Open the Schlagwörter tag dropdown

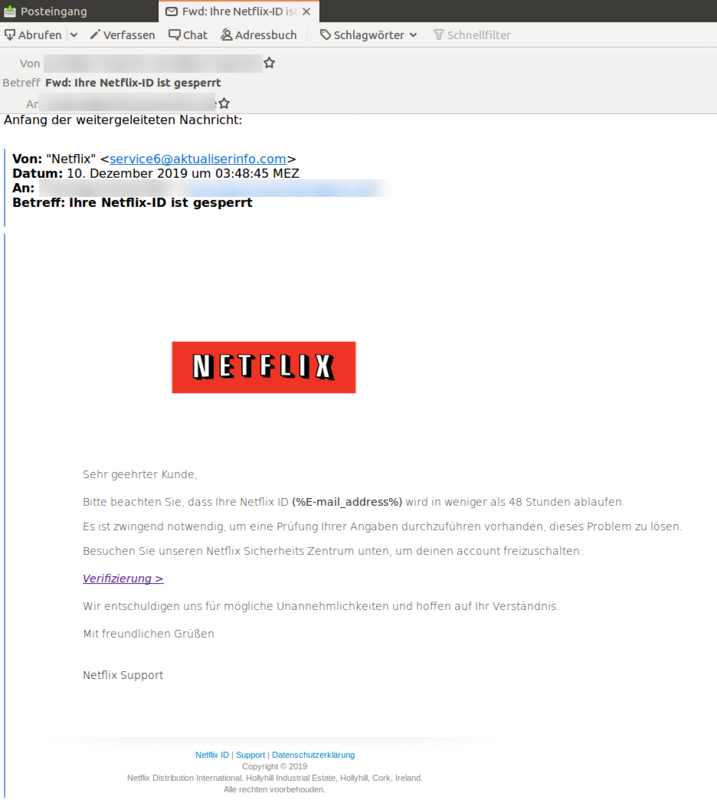[368, 35]
